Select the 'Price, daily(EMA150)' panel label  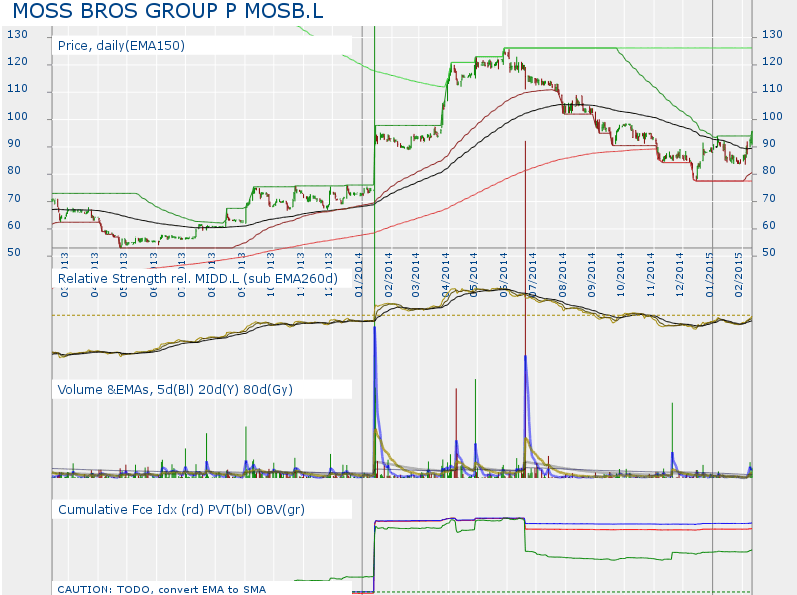121,46
